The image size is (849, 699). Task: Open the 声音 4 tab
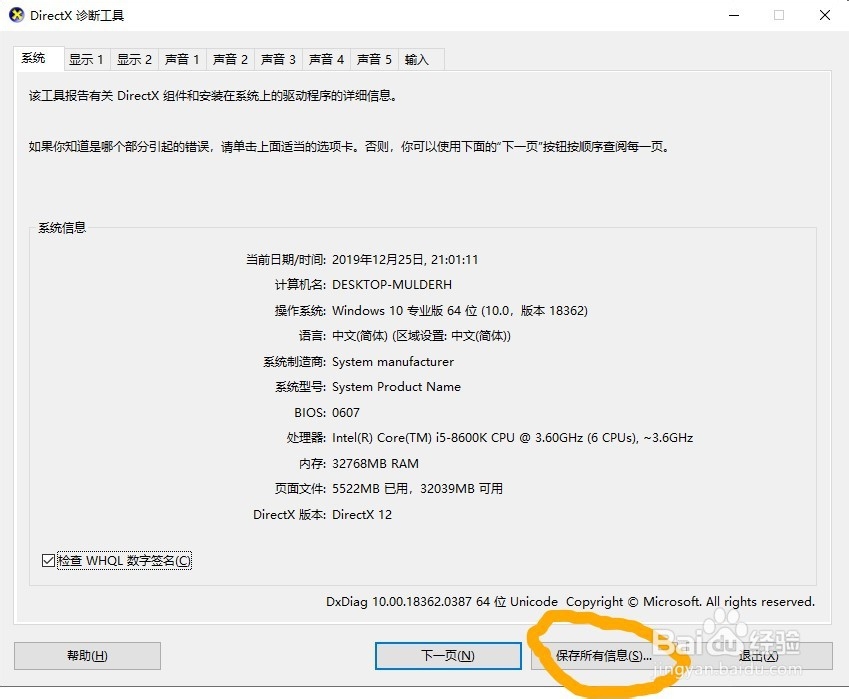(x=326, y=59)
